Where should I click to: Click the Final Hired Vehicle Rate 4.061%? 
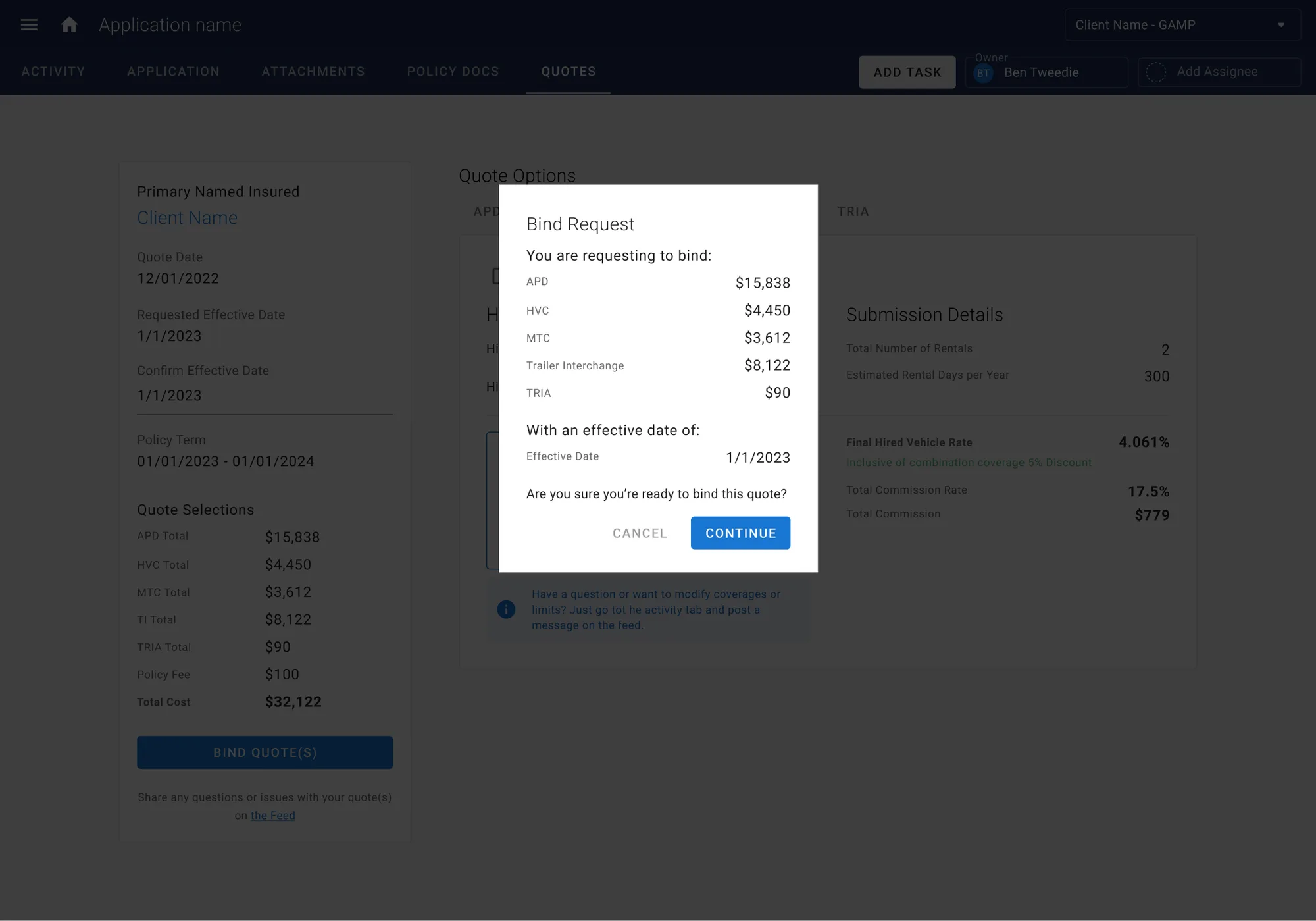point(1144,442)
